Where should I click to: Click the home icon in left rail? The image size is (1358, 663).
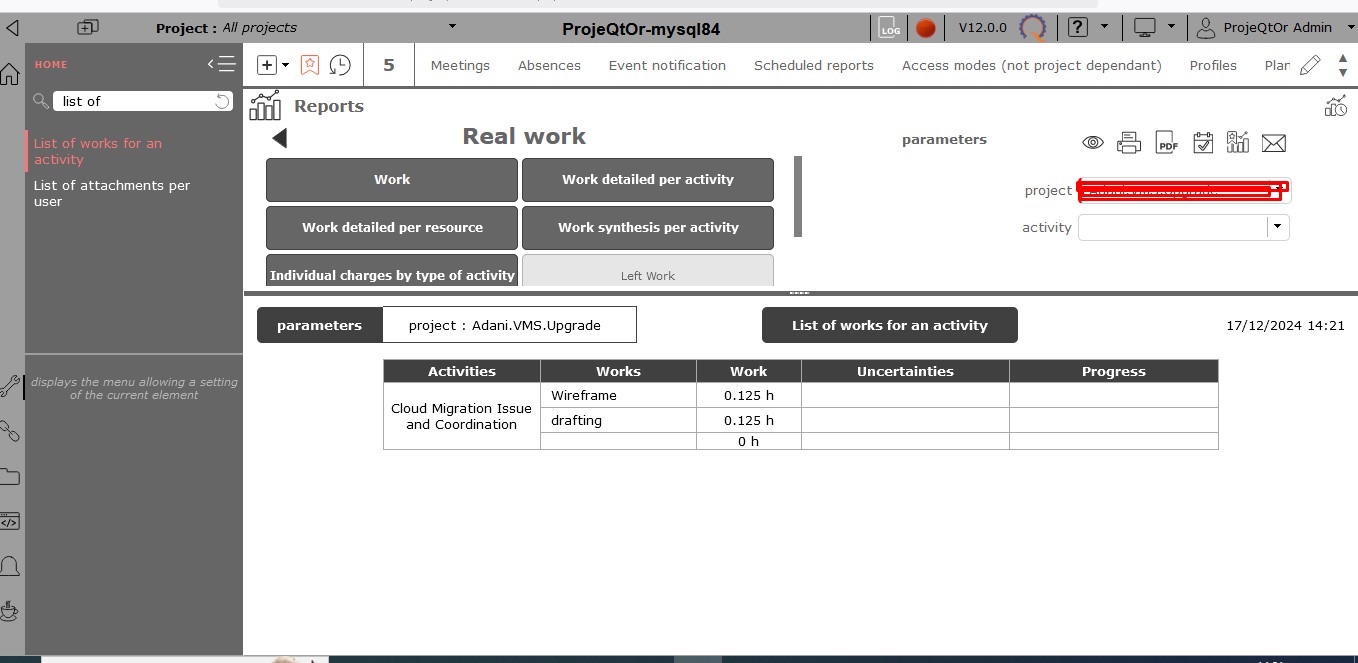10,74
